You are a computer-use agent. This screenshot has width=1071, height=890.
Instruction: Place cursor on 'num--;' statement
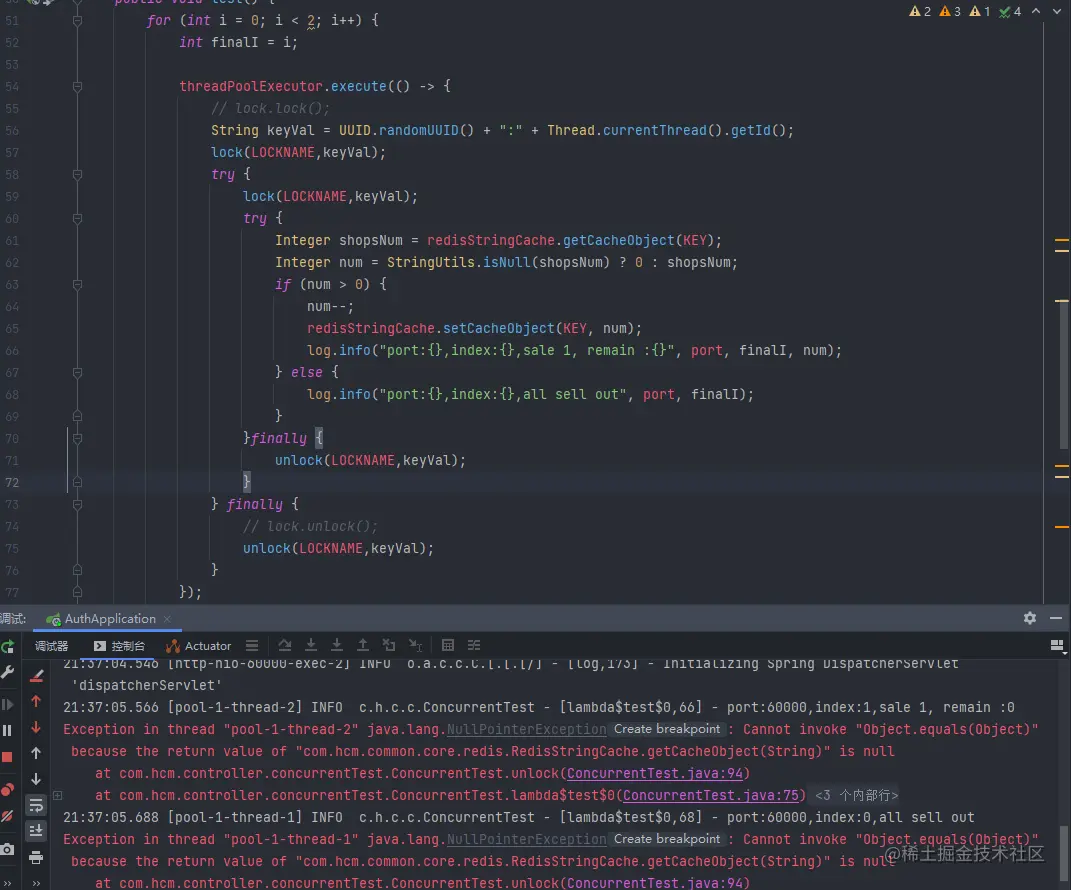coord(331,307)
